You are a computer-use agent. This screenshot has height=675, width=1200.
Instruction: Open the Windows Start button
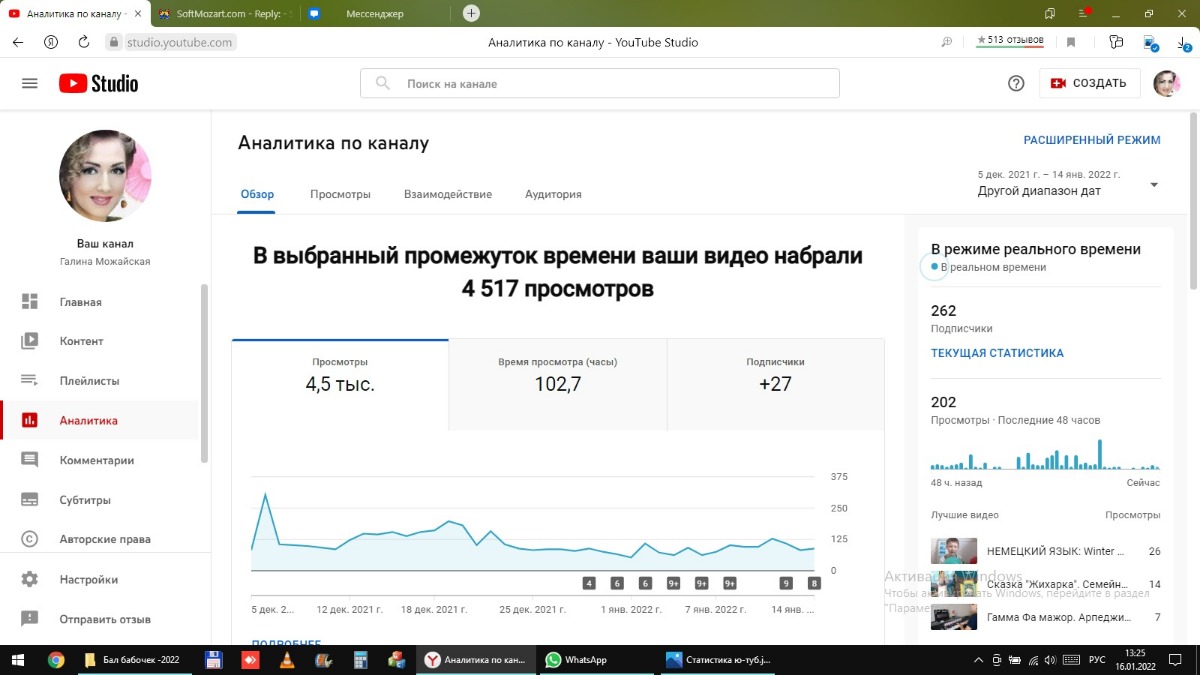(x=17, y=660)
